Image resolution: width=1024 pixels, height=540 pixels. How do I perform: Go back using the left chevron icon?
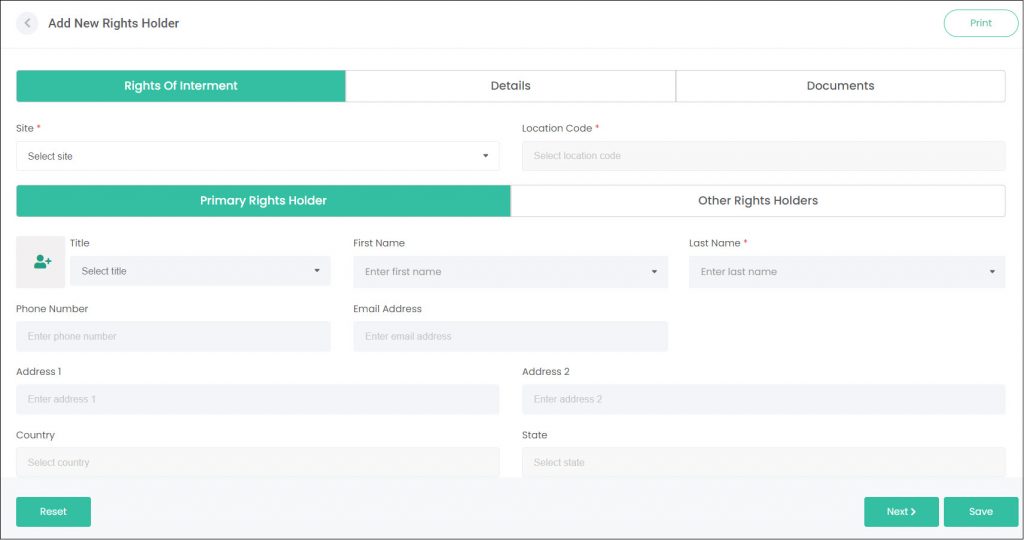click(27, 23)
